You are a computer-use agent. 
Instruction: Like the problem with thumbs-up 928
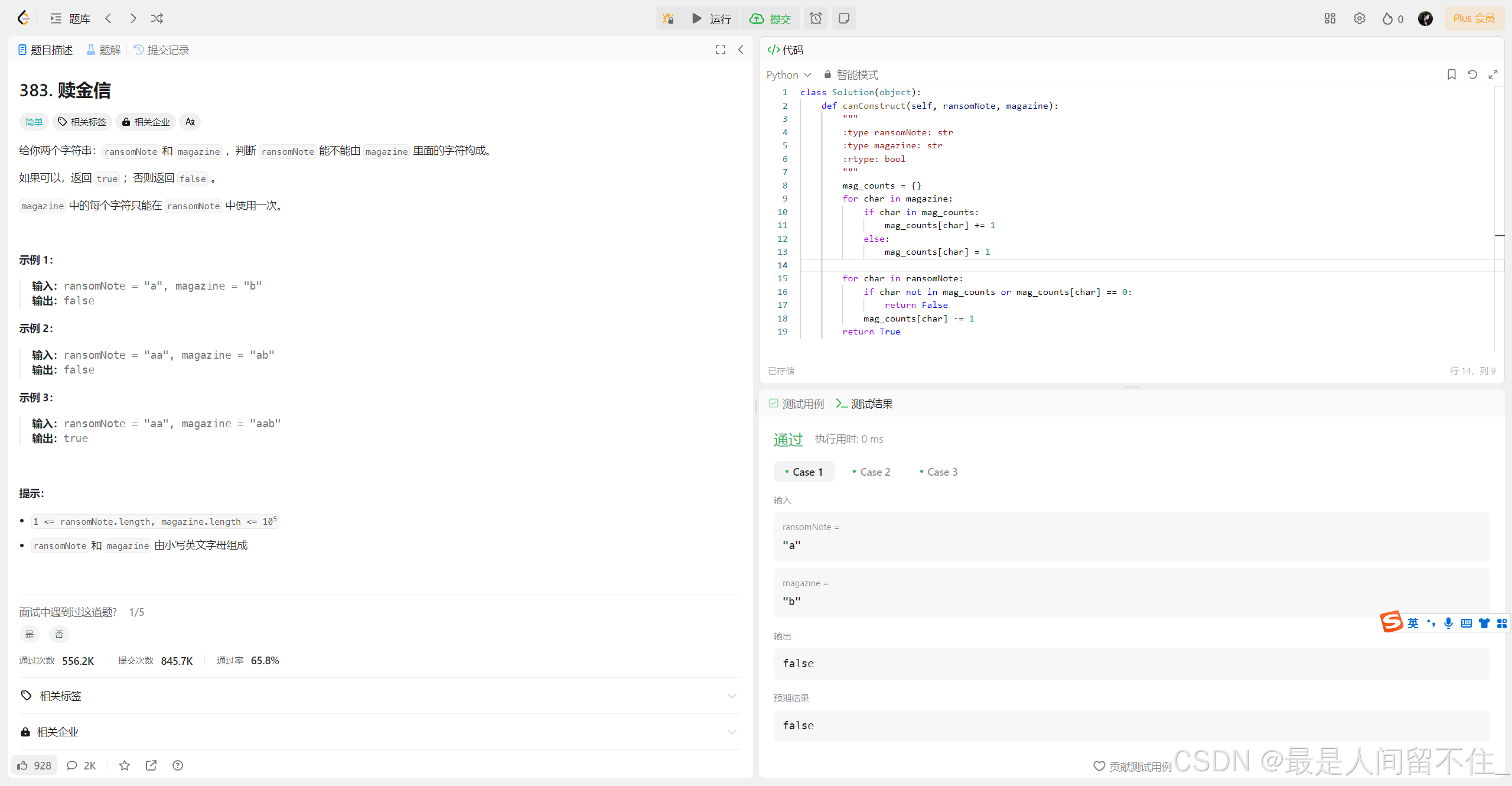tap(34, 765)
